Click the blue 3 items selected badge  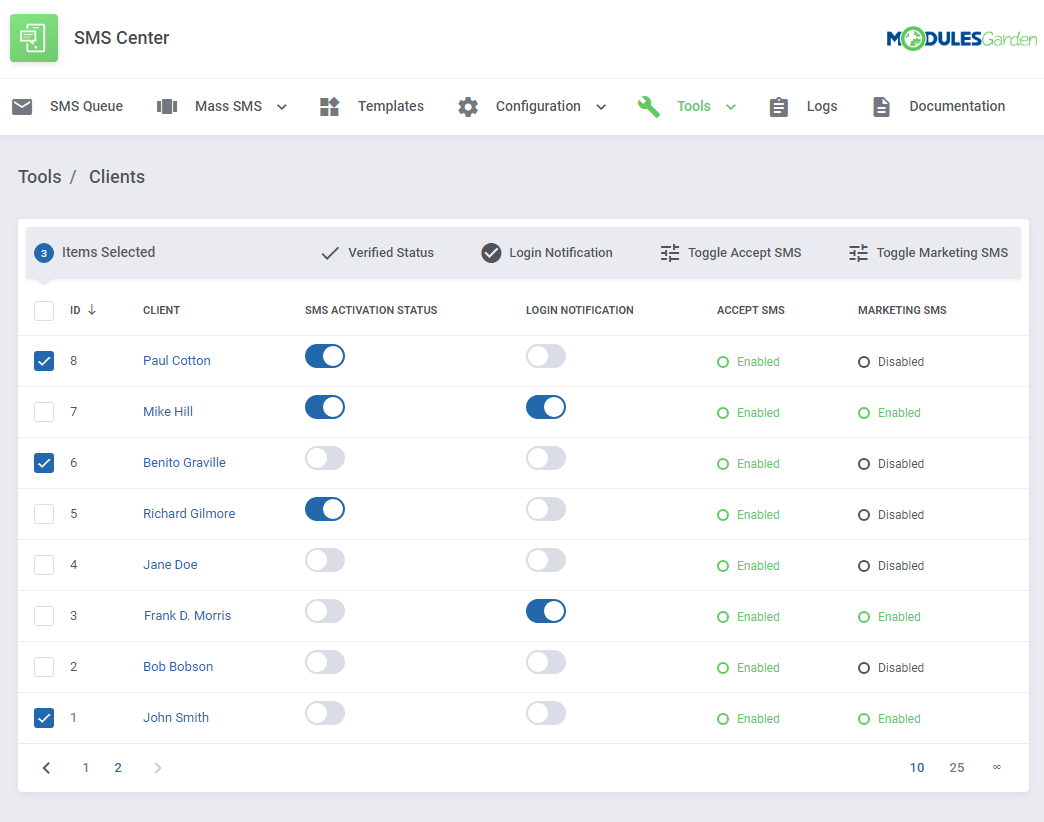[x=44, y=253]
